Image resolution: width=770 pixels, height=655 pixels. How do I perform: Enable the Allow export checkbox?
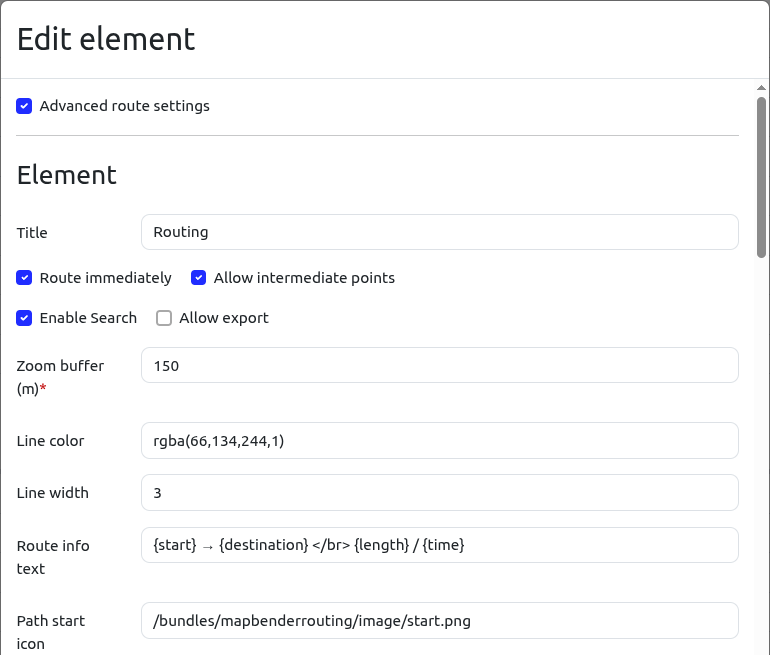(165, 318)
